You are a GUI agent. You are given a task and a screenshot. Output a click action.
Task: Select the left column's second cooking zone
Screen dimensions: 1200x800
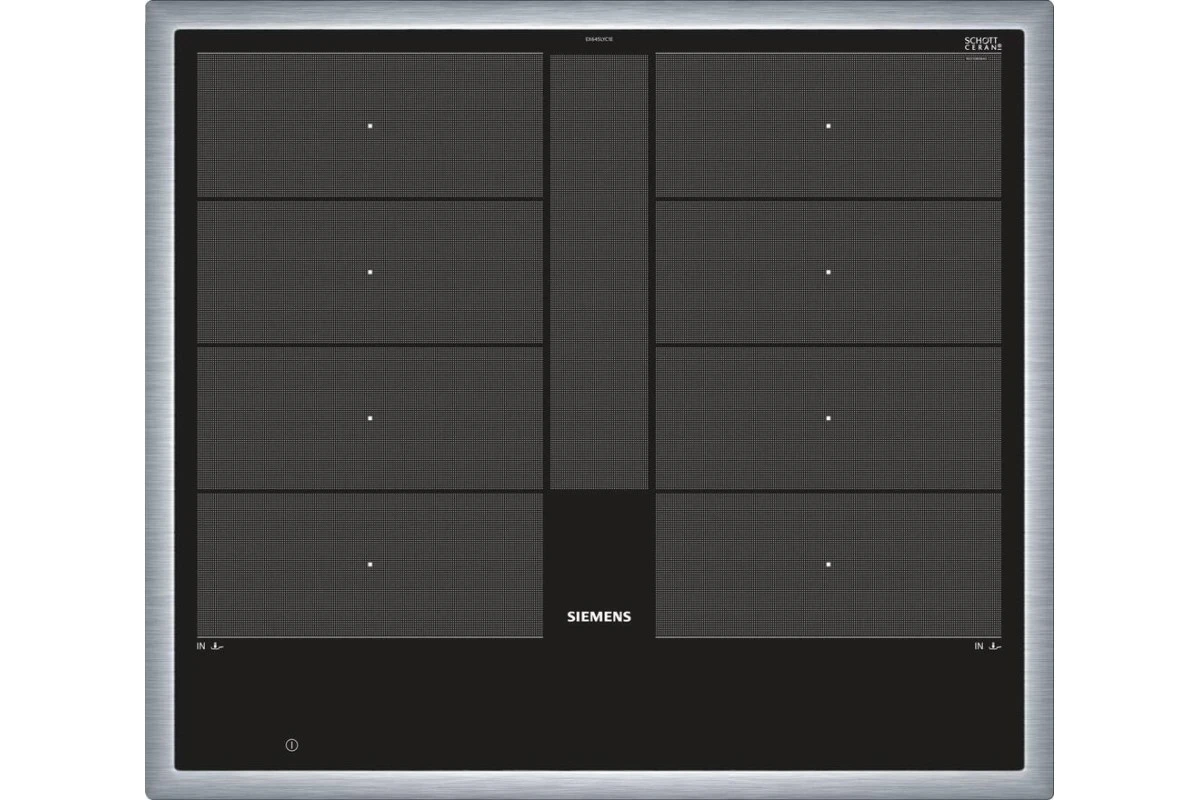click(x=370, y=272)
